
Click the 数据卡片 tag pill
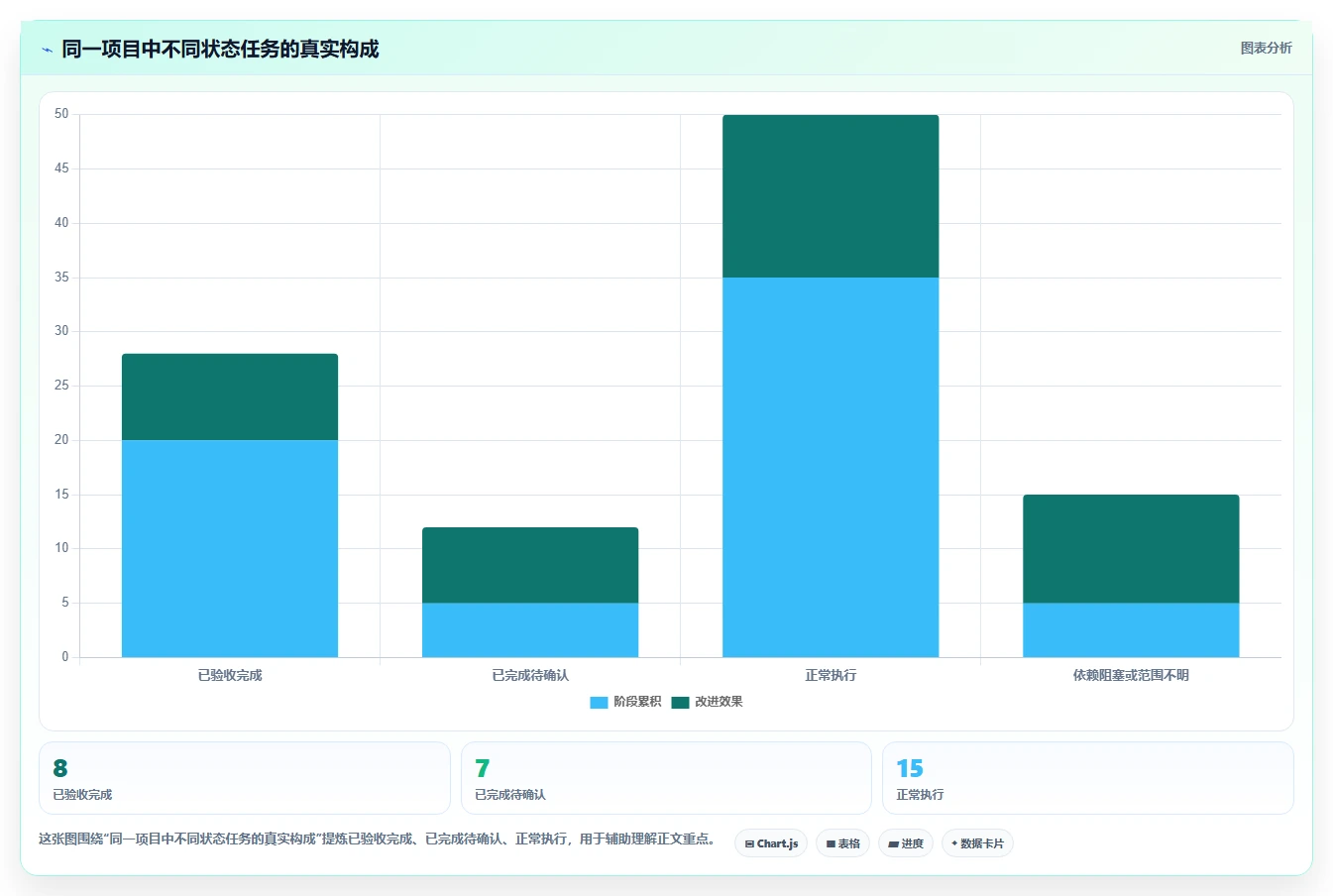point(977,843)
